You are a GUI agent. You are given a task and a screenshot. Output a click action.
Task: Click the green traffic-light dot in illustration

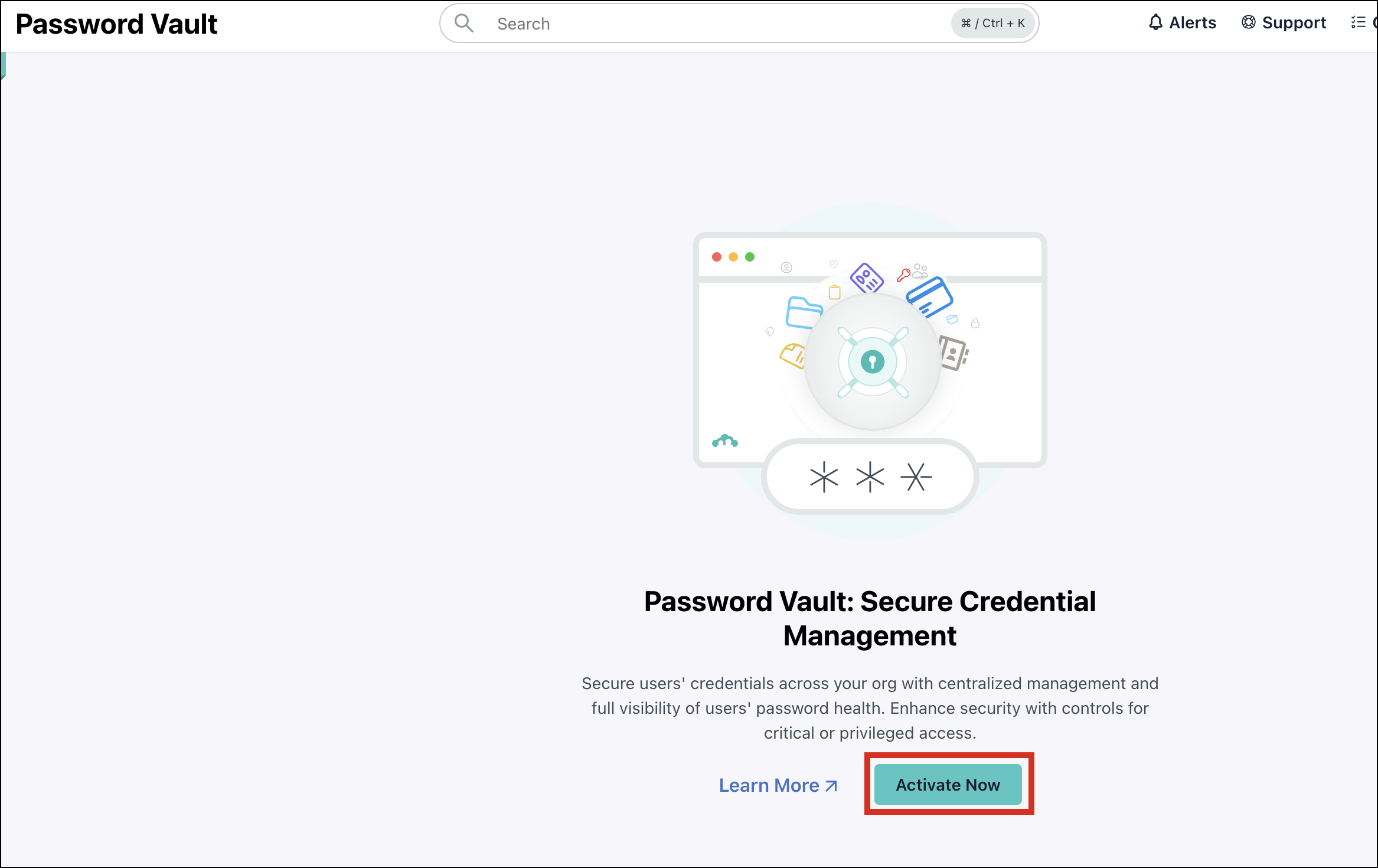[749, 257]
